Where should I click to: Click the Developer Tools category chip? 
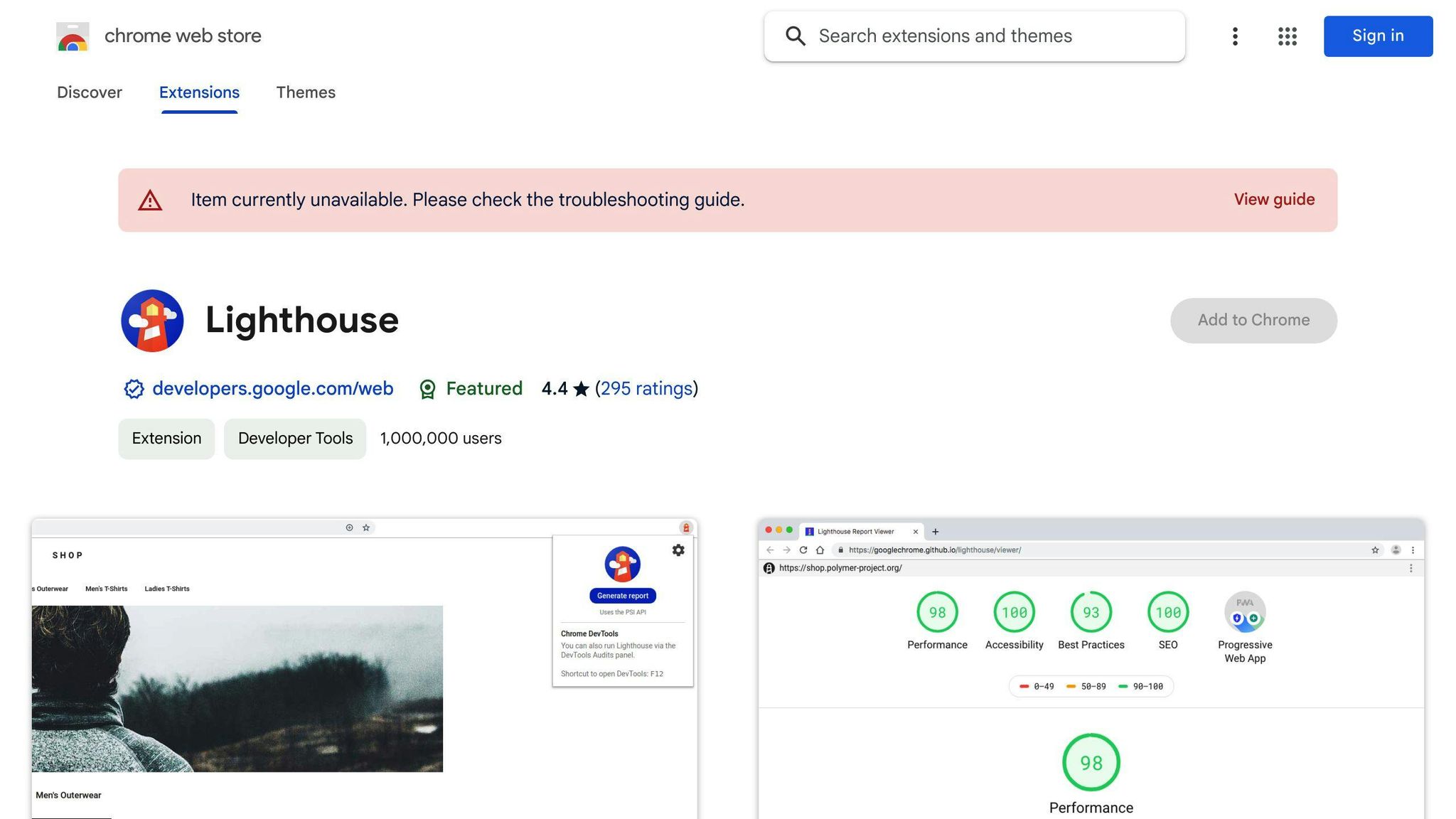click(295, 439)
